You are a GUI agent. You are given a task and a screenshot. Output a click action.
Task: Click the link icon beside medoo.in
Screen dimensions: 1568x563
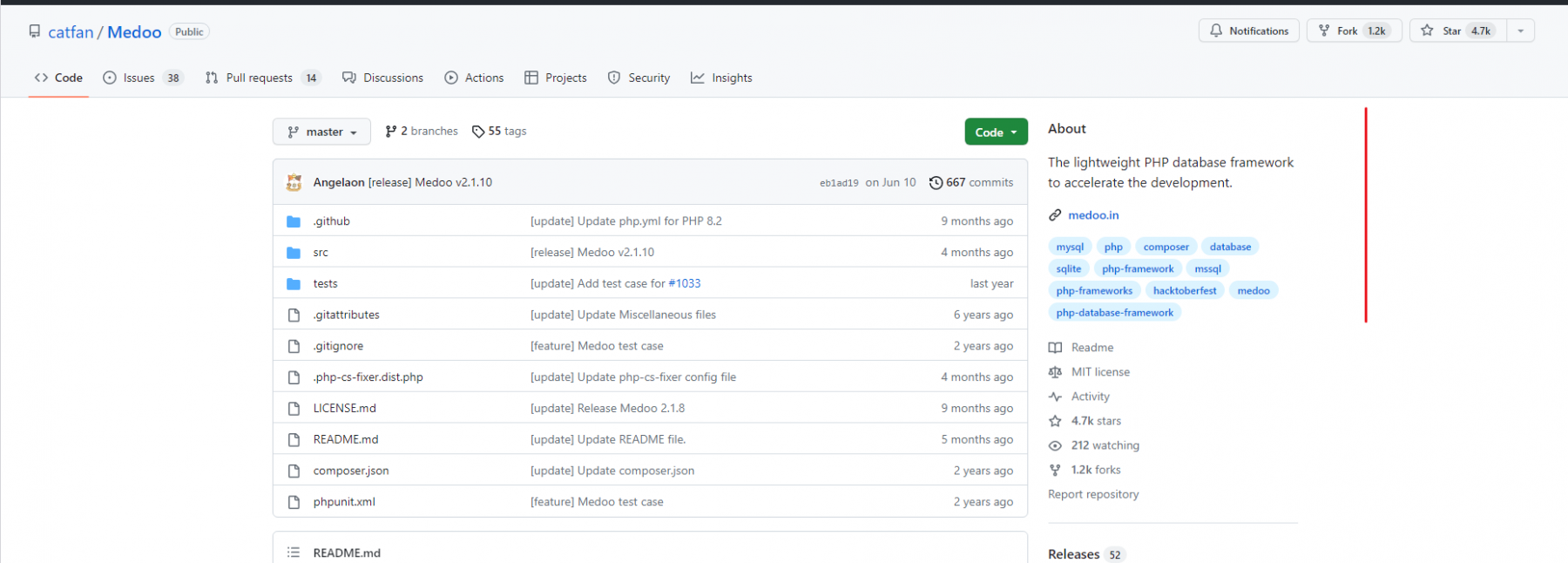(1055, 215)
